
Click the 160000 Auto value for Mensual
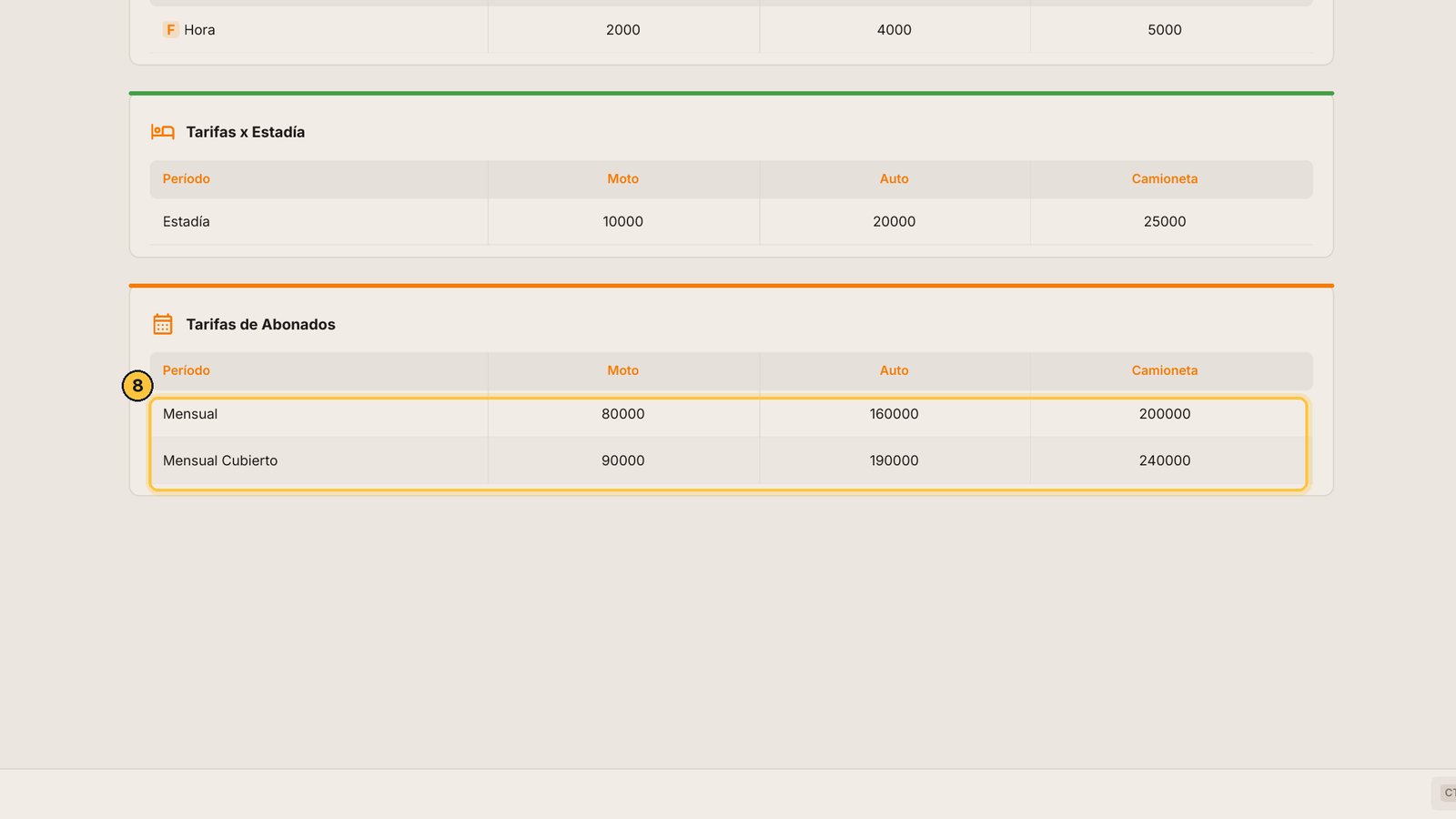tap(895, 414)
